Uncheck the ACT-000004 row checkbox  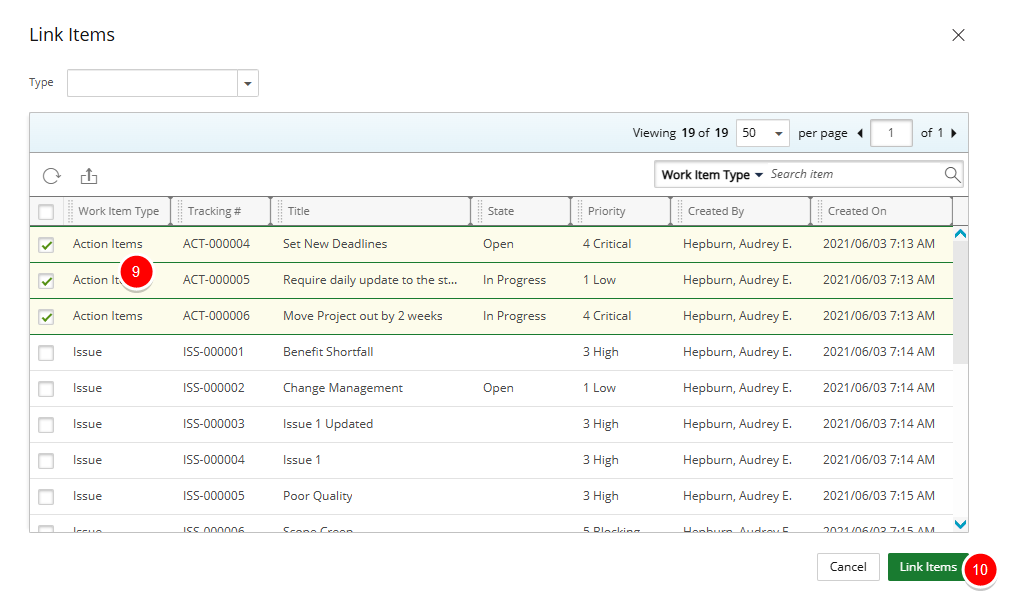46,245
